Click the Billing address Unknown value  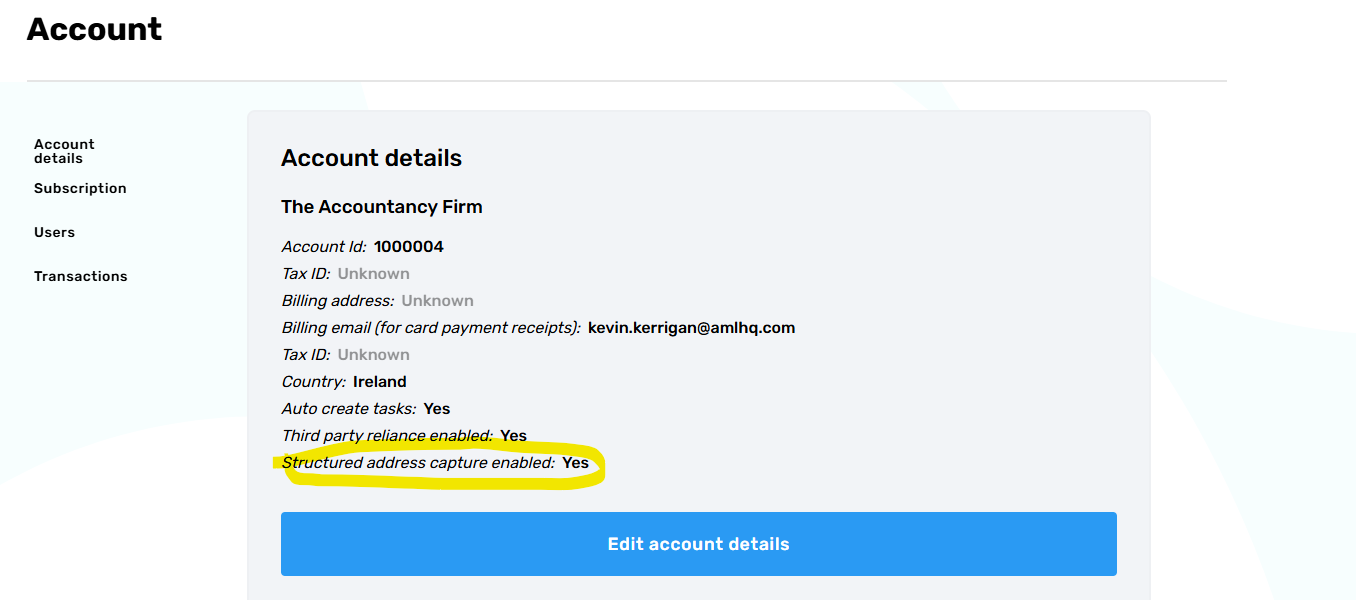pyautogui.click(x=437, y=301)
